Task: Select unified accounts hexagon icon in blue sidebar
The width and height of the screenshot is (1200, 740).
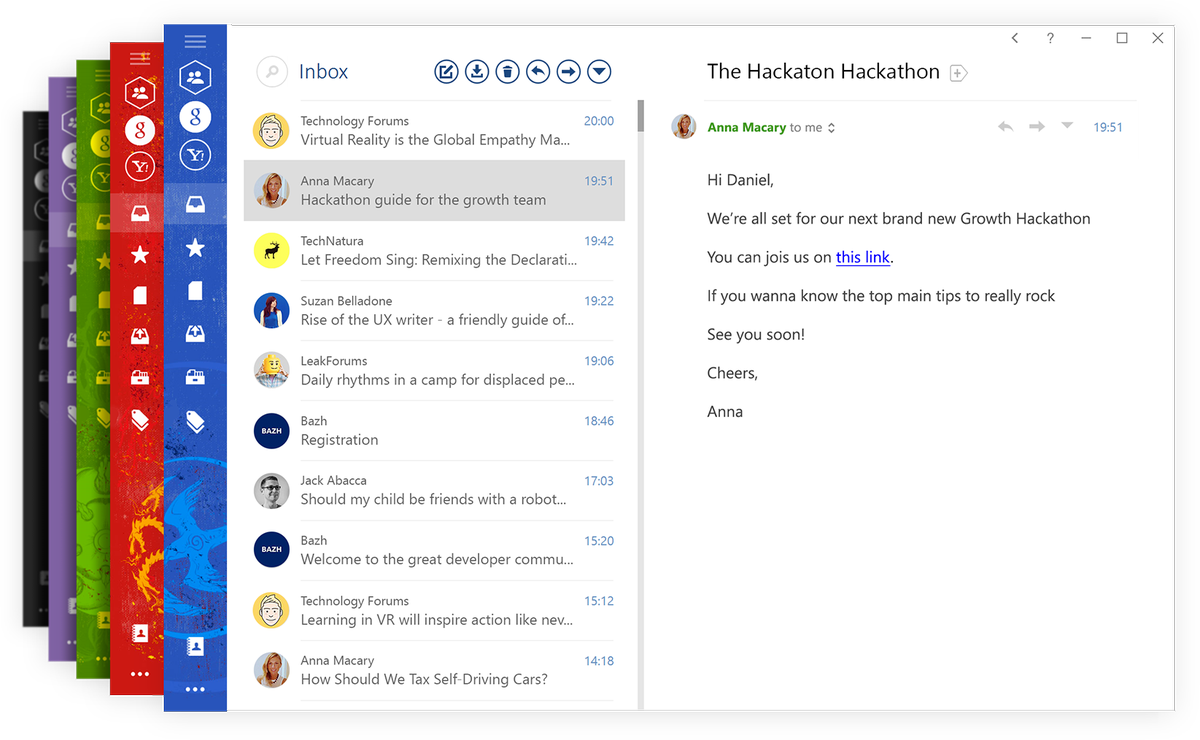Action: click(195, 77)
